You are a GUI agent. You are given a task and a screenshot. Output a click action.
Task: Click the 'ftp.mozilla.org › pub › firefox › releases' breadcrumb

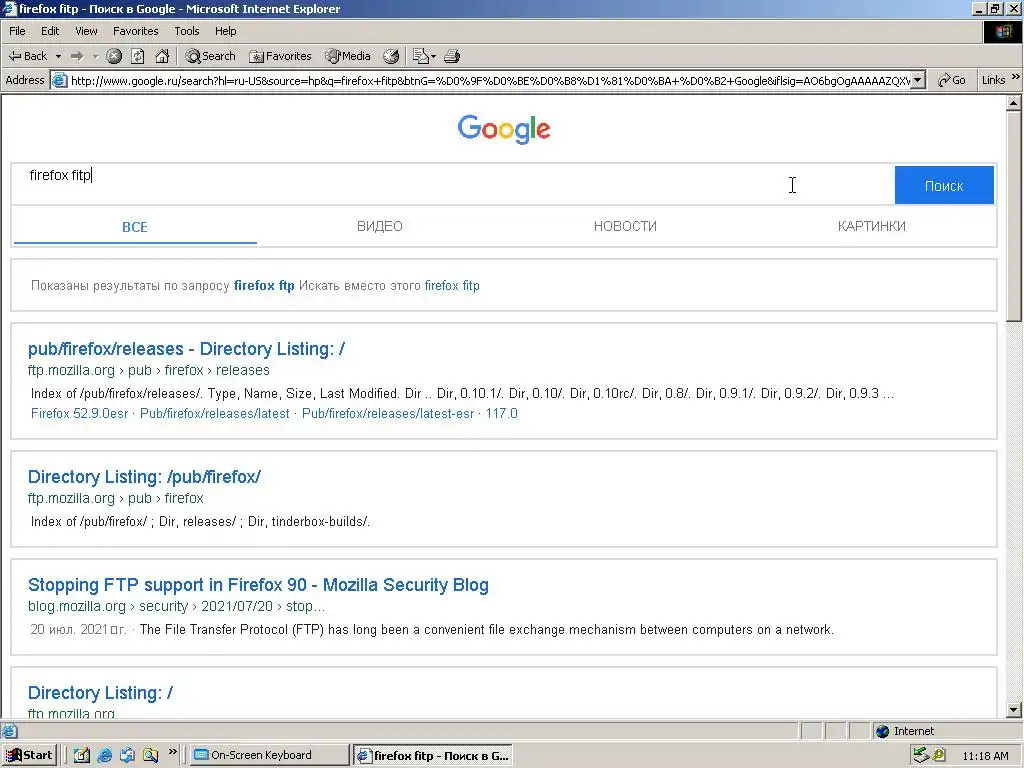click(x=148, y=370)
